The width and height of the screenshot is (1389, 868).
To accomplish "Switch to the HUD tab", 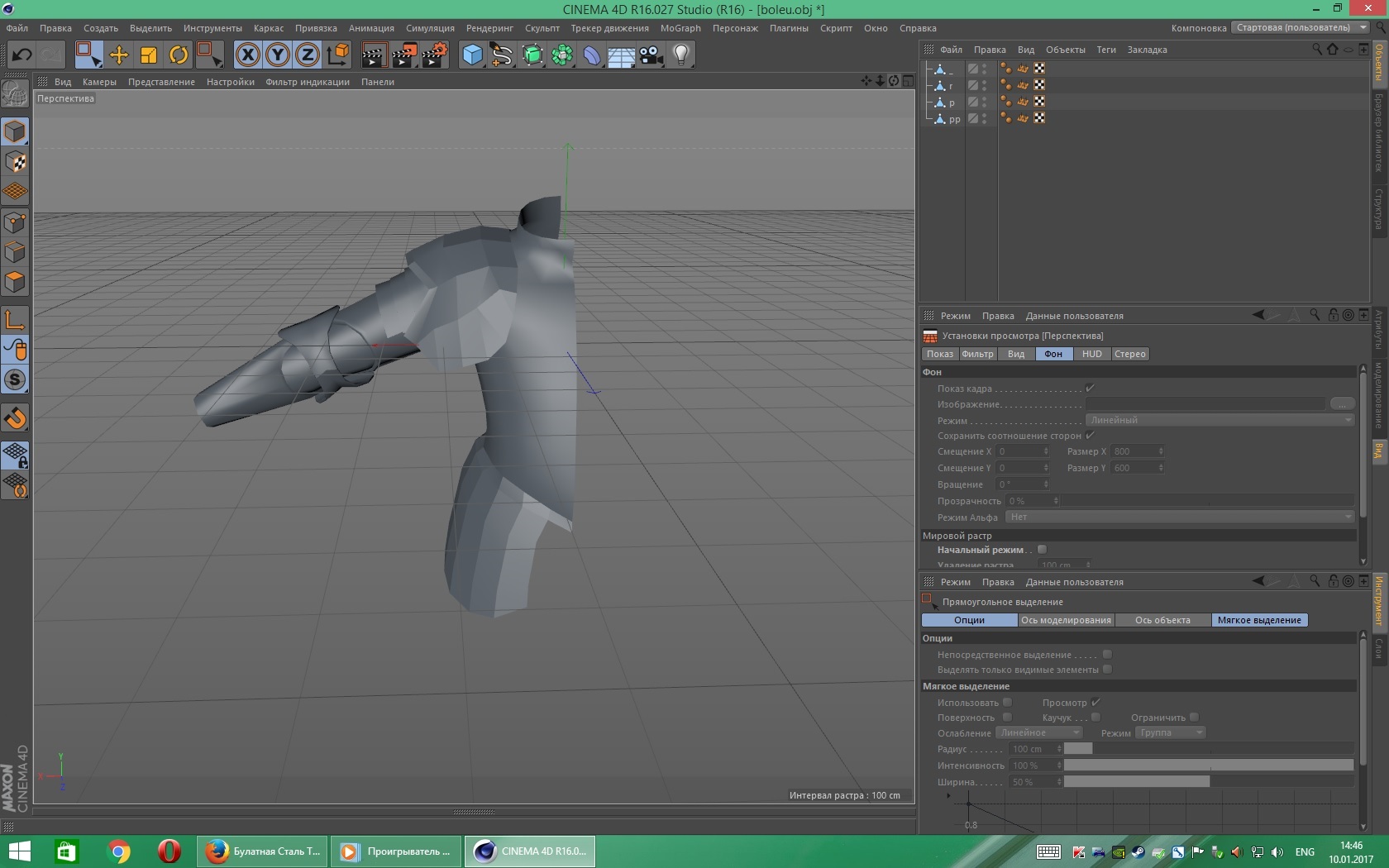I will [x=1092, y=354].
